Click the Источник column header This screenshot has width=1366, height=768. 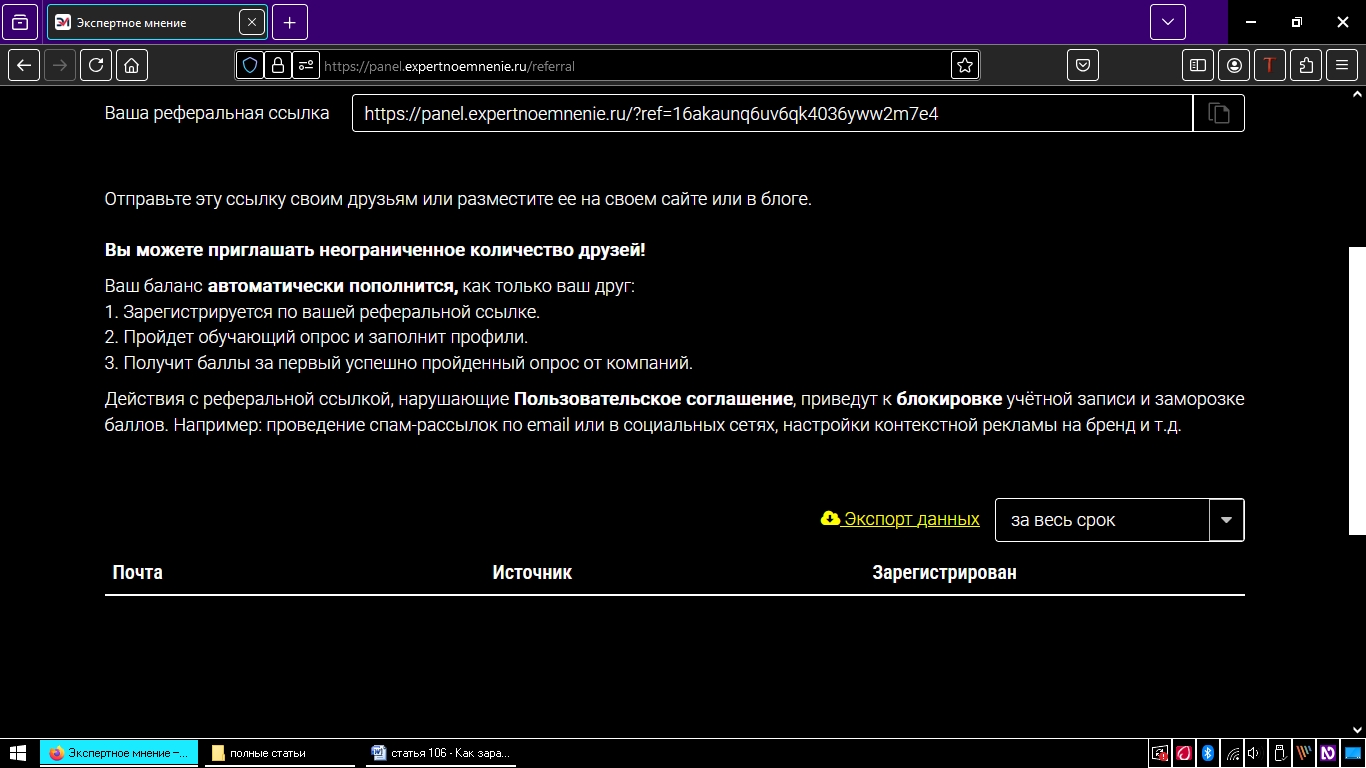[532, 572]
